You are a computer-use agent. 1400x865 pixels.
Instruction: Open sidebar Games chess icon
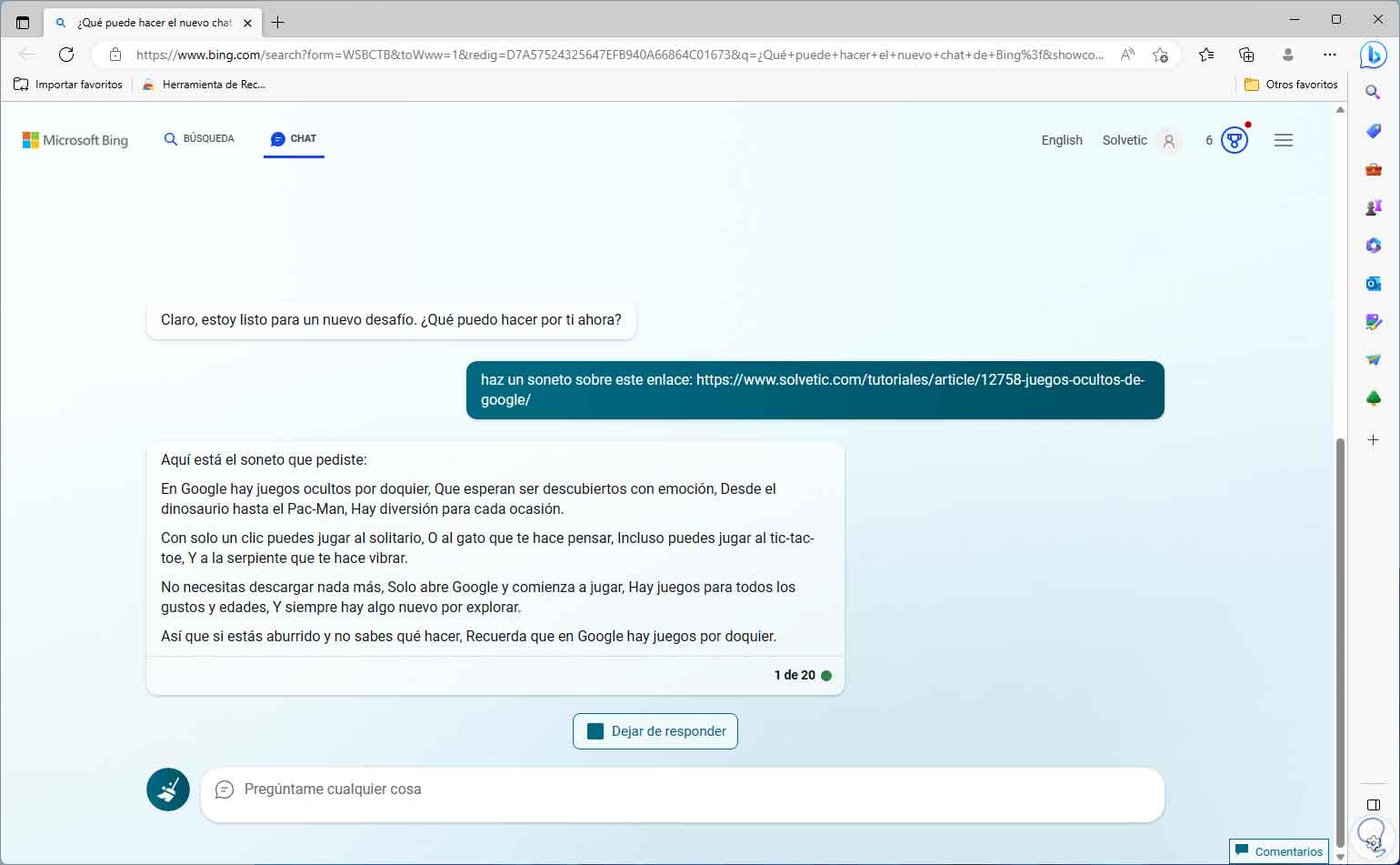tap(1374, 207)
